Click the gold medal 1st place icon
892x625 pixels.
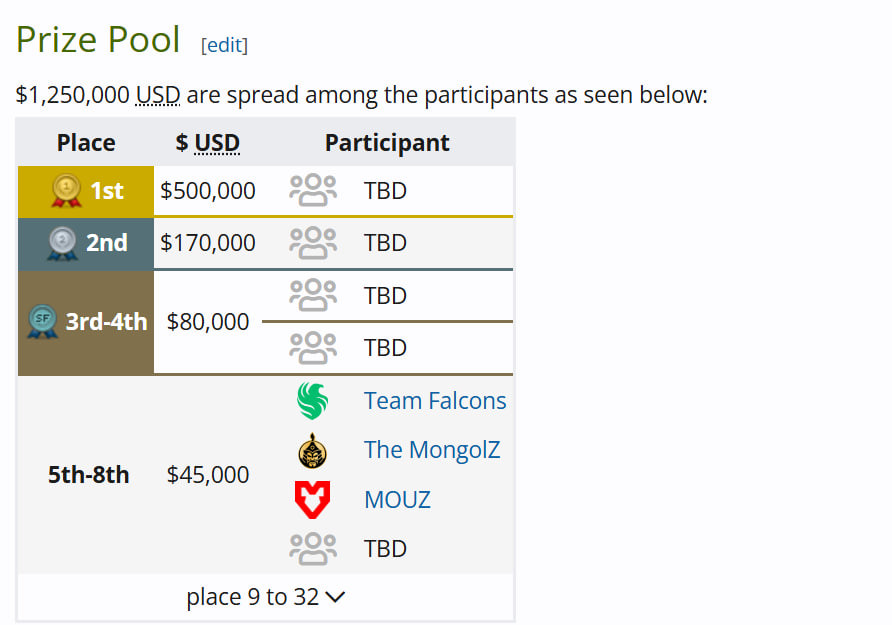pos(66,190)
